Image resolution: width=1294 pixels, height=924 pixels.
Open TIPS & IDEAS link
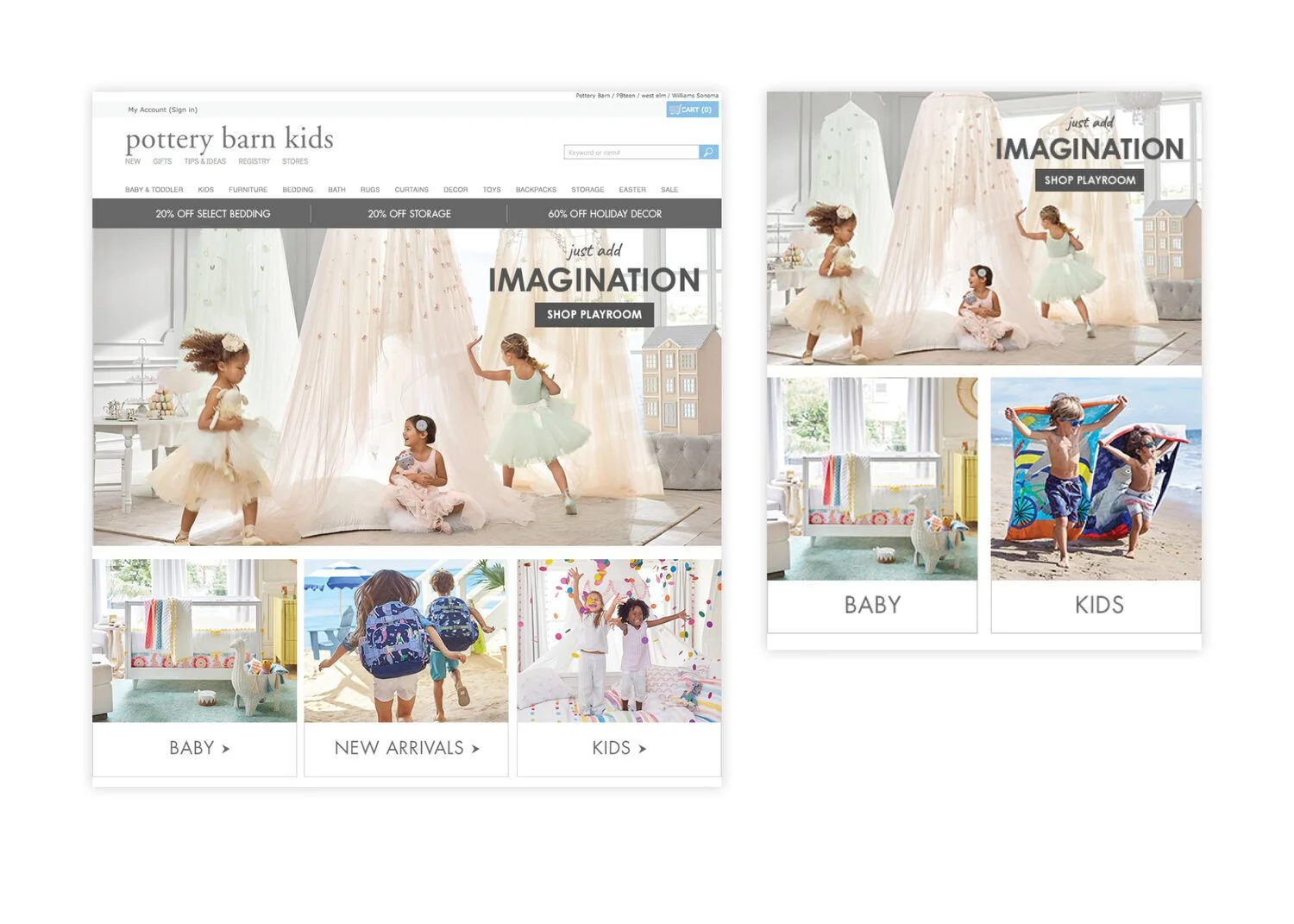pos(205,161)
